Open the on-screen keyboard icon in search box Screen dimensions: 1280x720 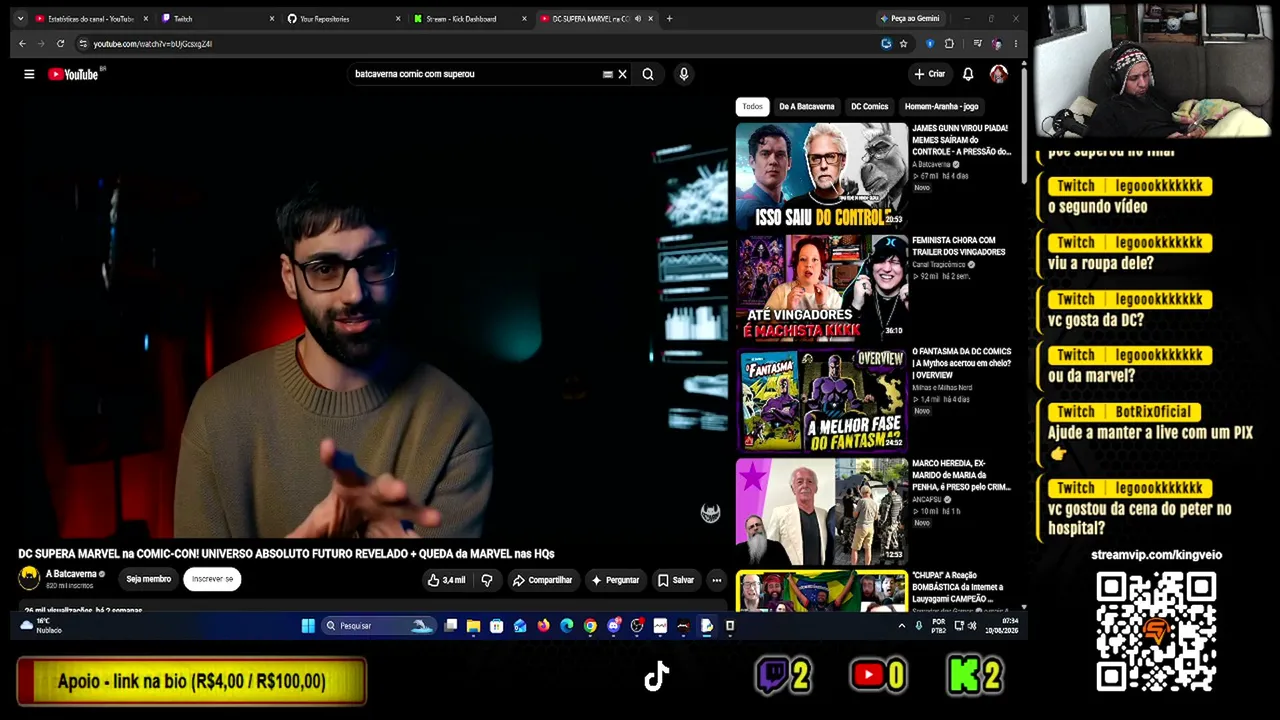point(607,74)
